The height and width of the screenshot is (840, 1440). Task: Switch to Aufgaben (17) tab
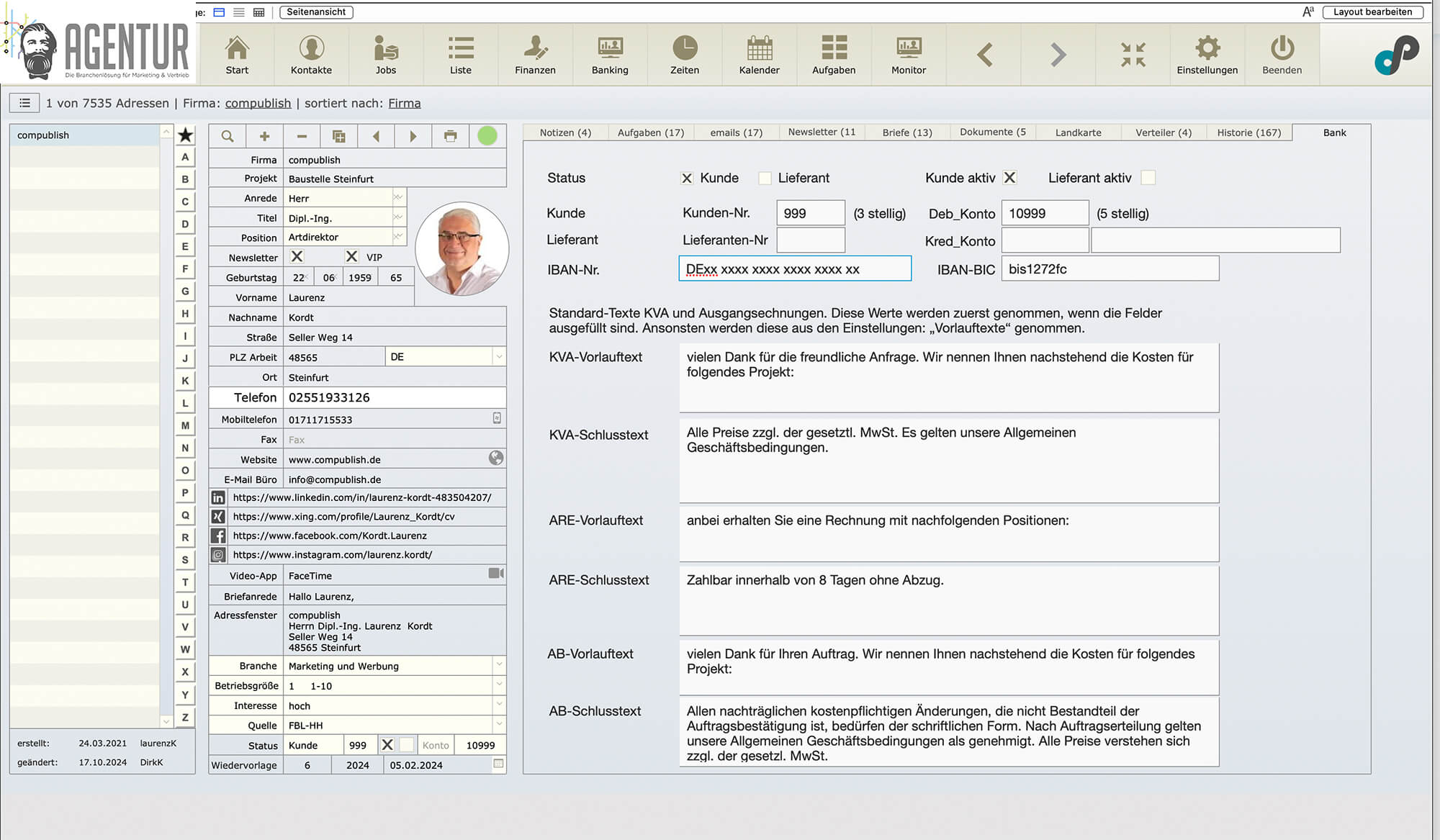click(651, 132)
